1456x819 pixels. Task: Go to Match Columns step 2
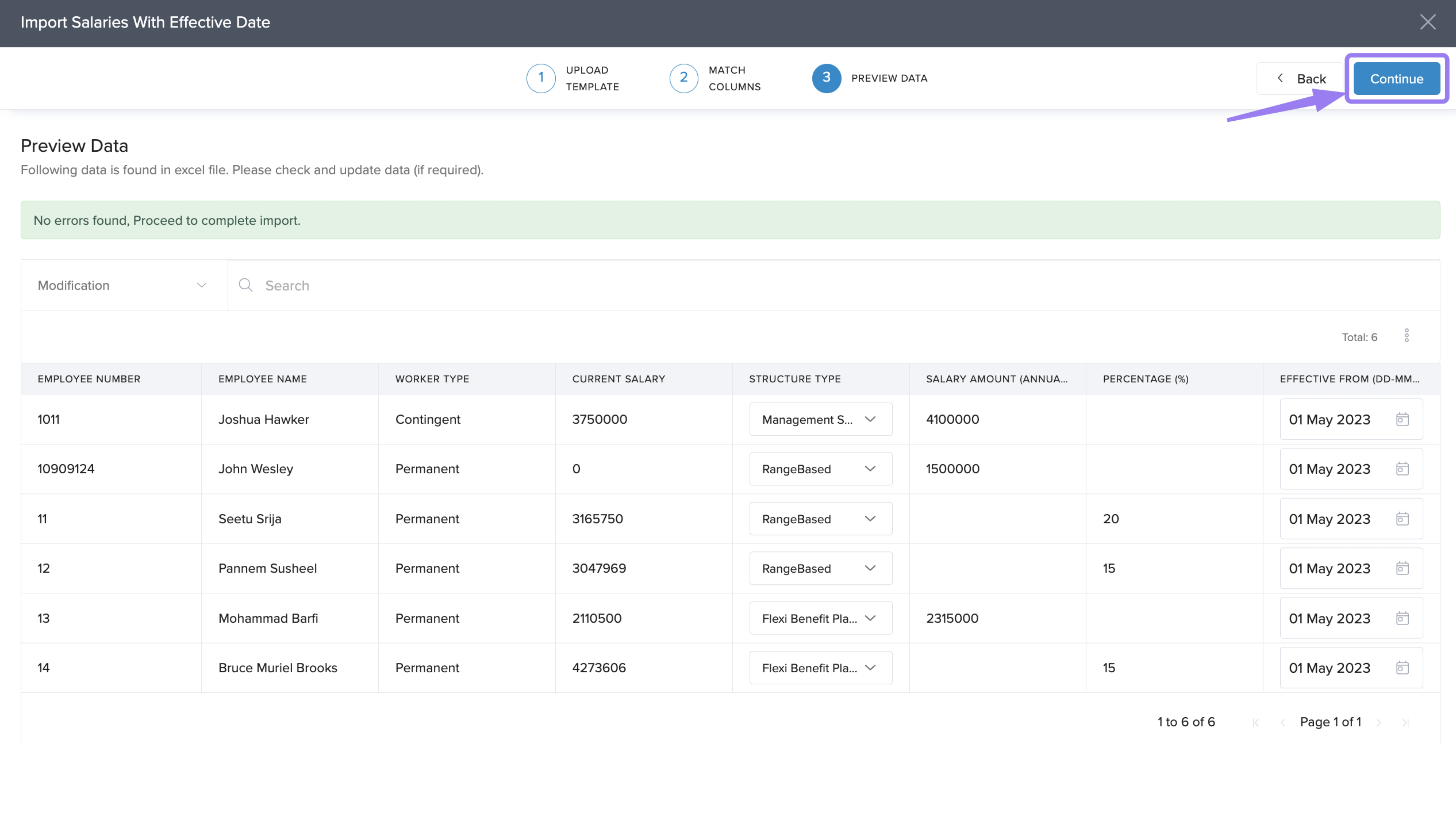683,78
